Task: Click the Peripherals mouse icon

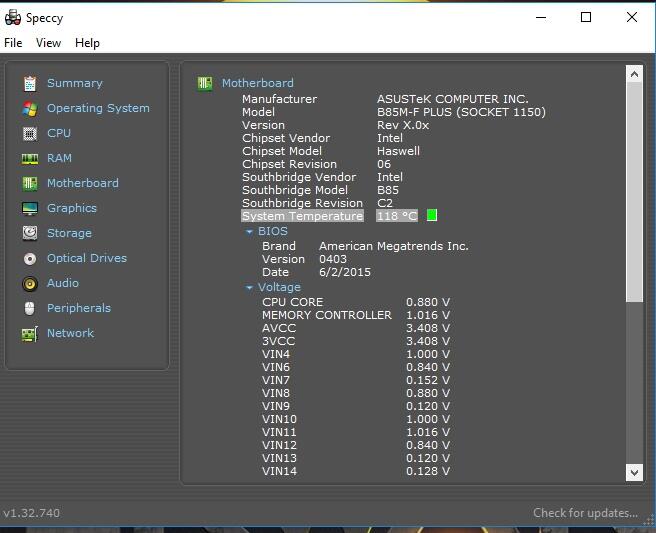Action: click(30, 308)
